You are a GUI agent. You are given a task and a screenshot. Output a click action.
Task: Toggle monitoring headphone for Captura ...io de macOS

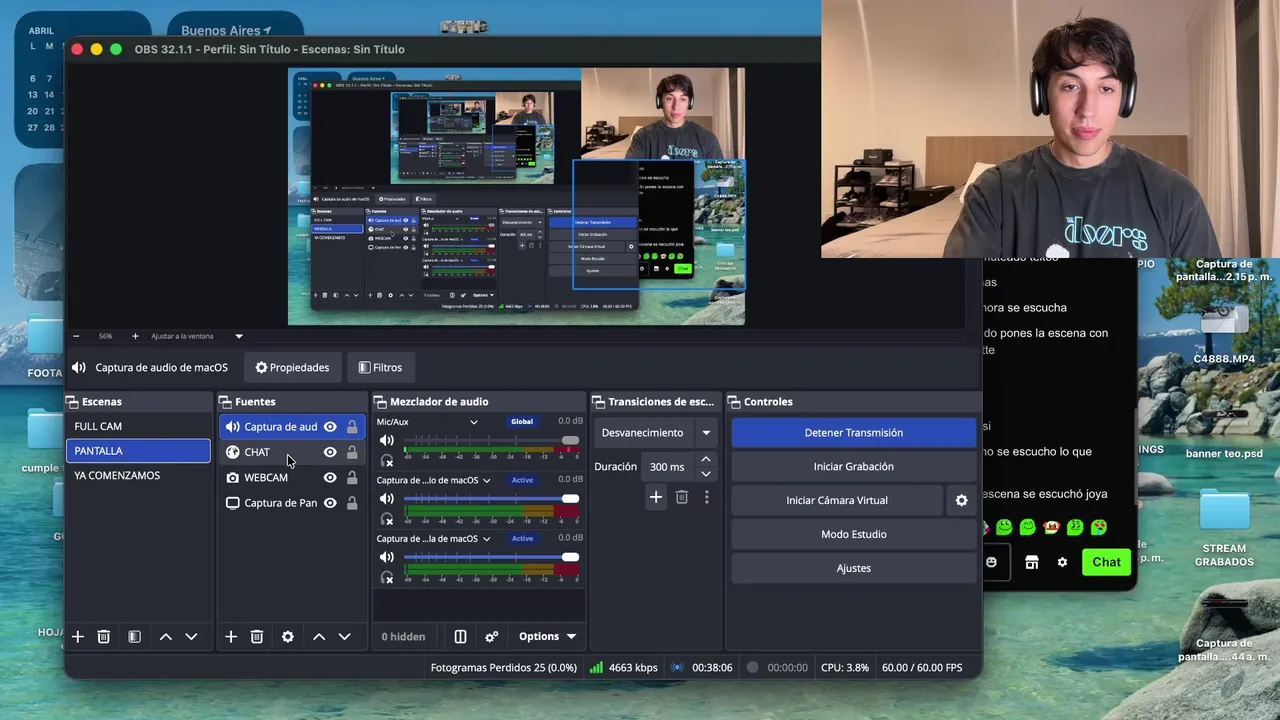click(x=387, y=519)
